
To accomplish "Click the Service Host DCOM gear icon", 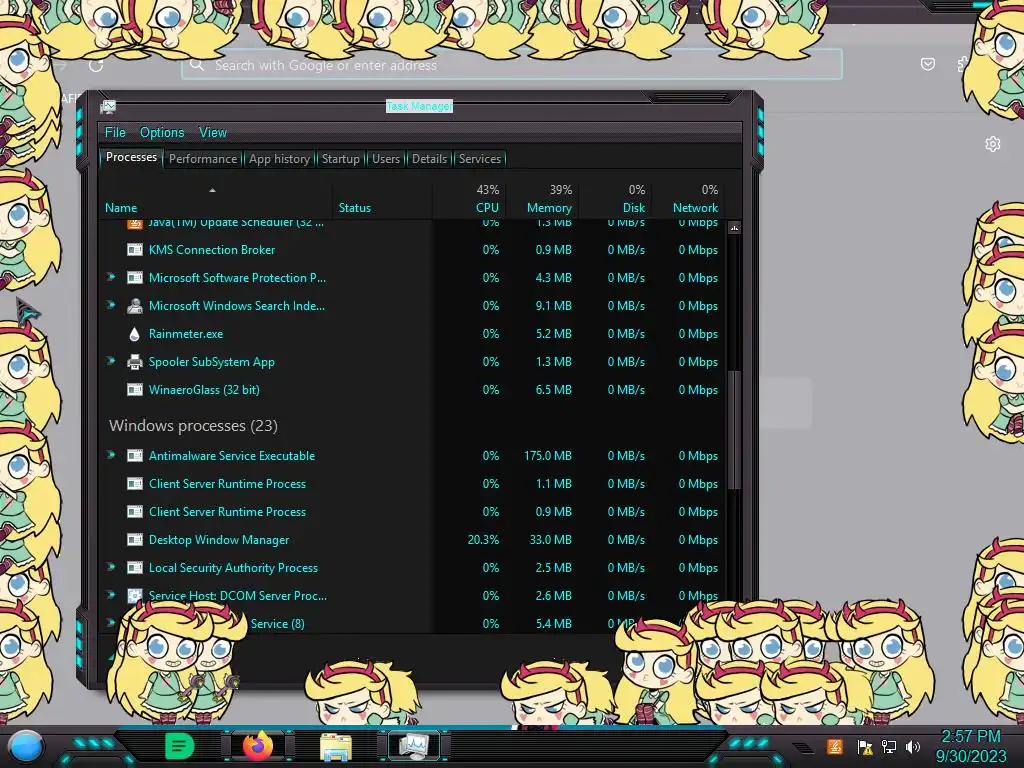I will click(135, 596).
